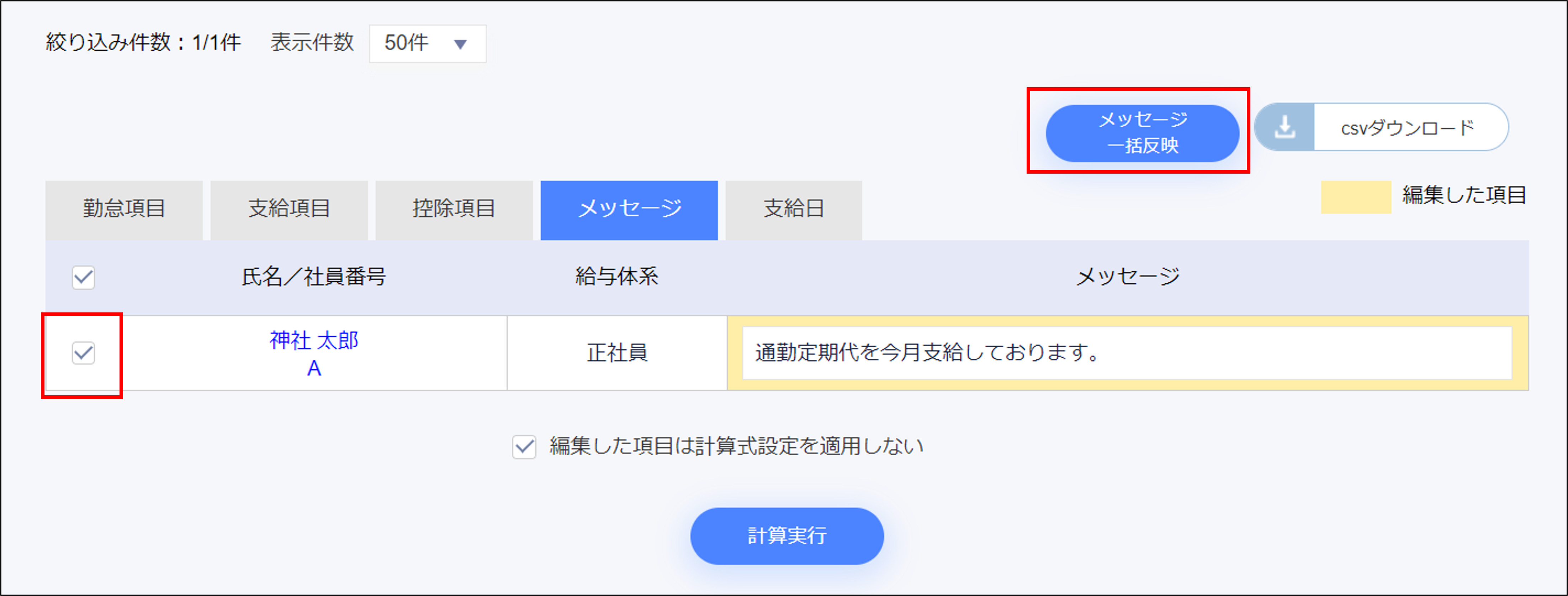This screenshot has height=596, width=1568.
Task: Toggle the select-all checkbox in table header
Action: 83,278
